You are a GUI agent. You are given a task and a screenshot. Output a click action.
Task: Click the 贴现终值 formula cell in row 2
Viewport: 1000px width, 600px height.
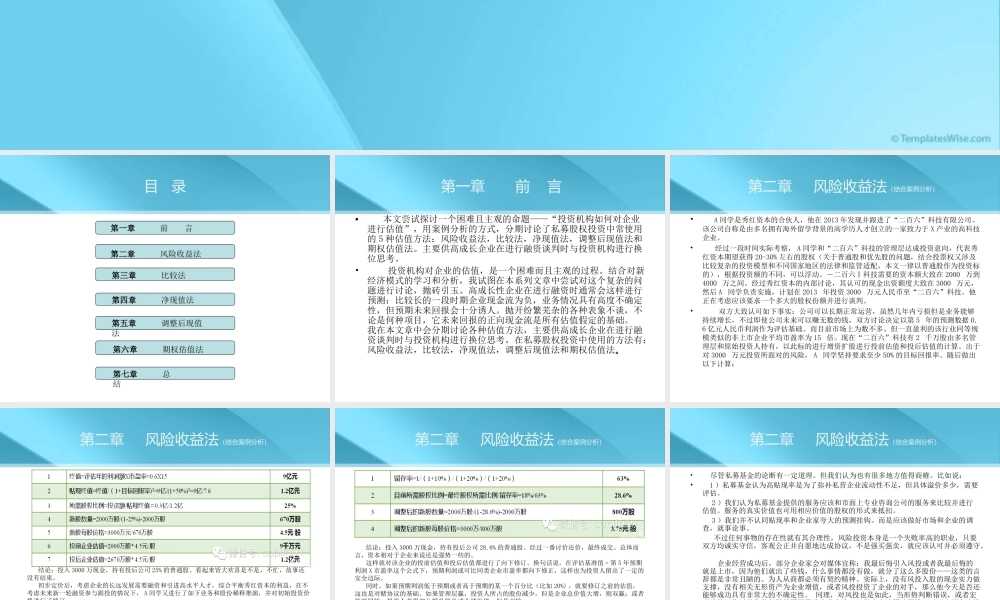tap(168, 491)
